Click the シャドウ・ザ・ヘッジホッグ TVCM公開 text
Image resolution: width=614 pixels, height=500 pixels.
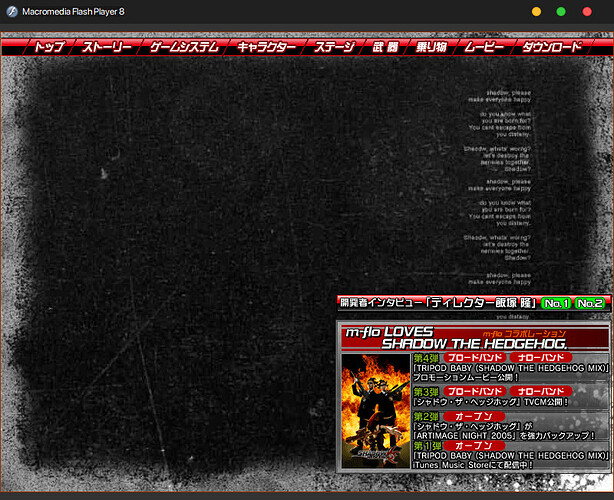491,402
